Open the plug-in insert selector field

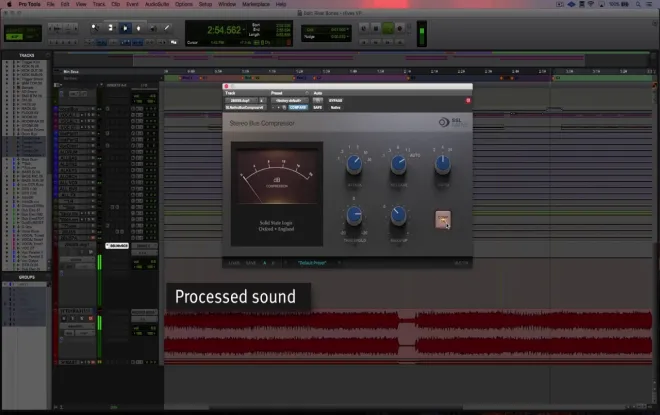[245, 107]
